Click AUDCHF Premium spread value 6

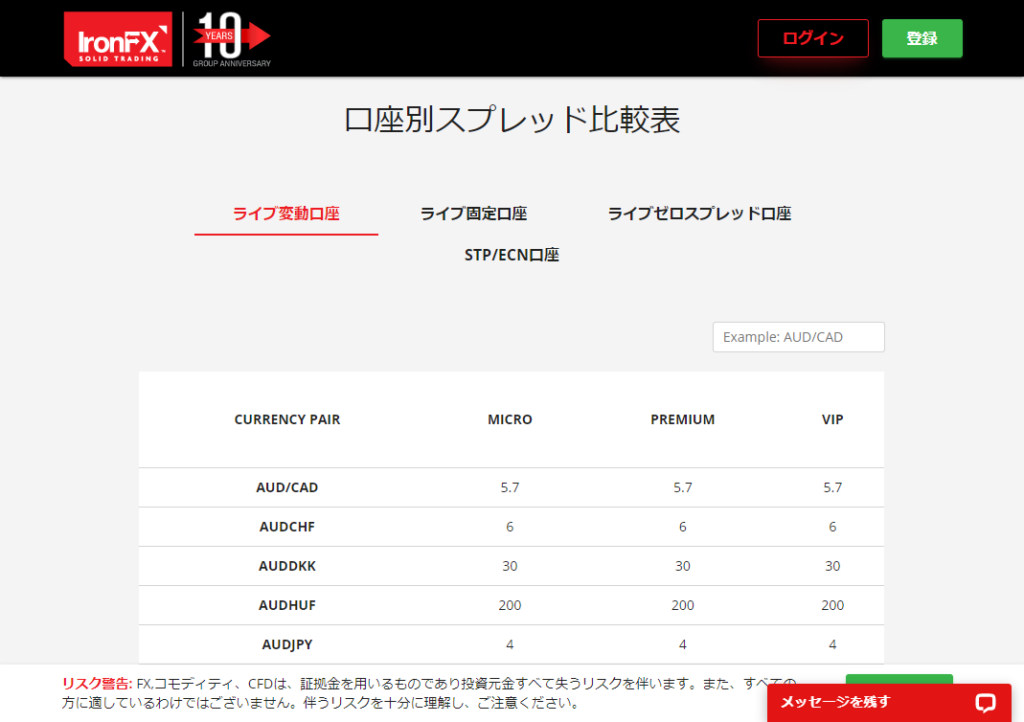point(682,527)
